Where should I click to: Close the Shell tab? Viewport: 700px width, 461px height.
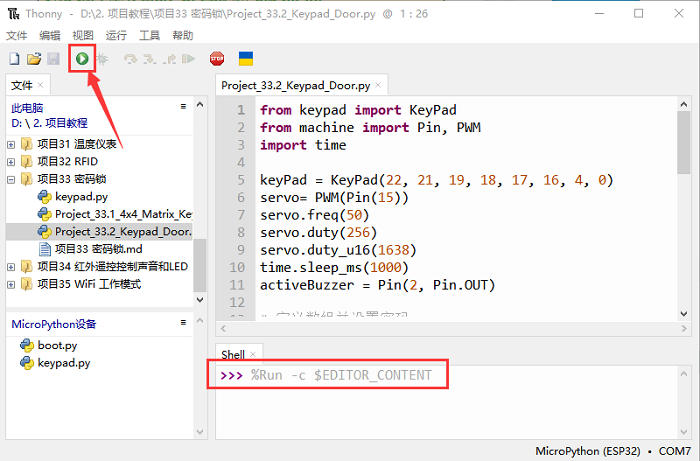coord(253,355)
